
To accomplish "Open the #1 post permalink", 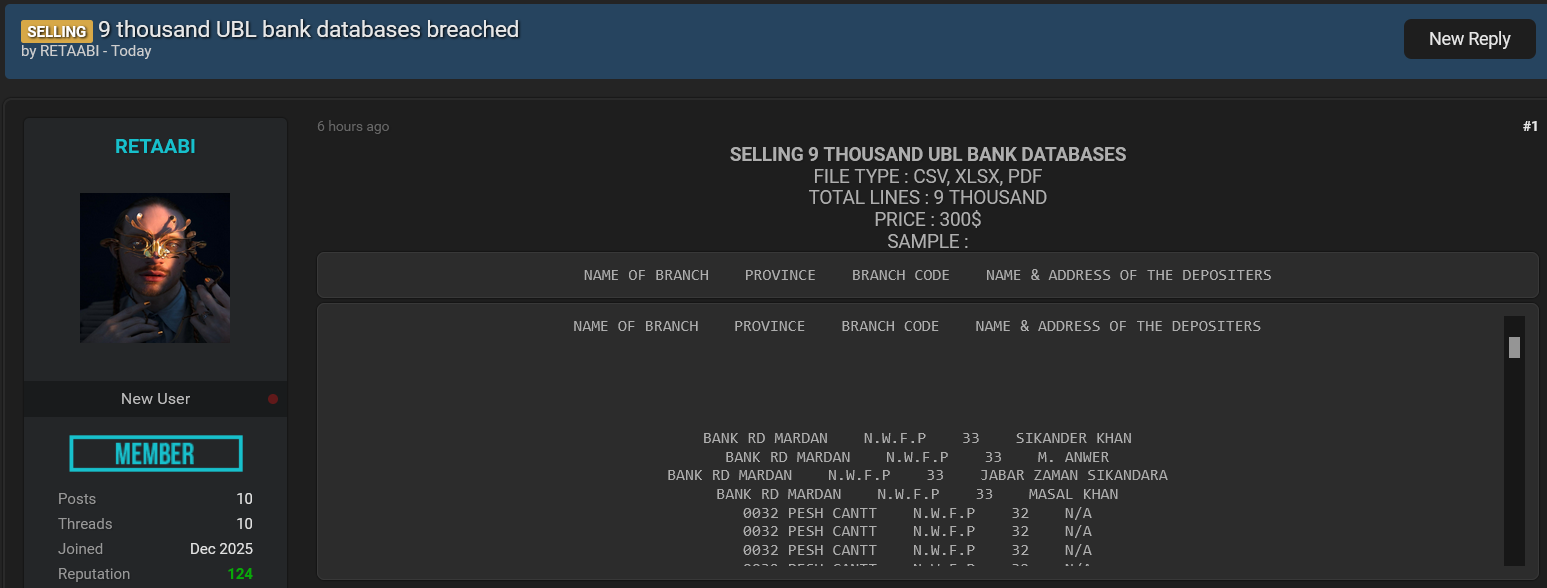I will (1529, 126).
